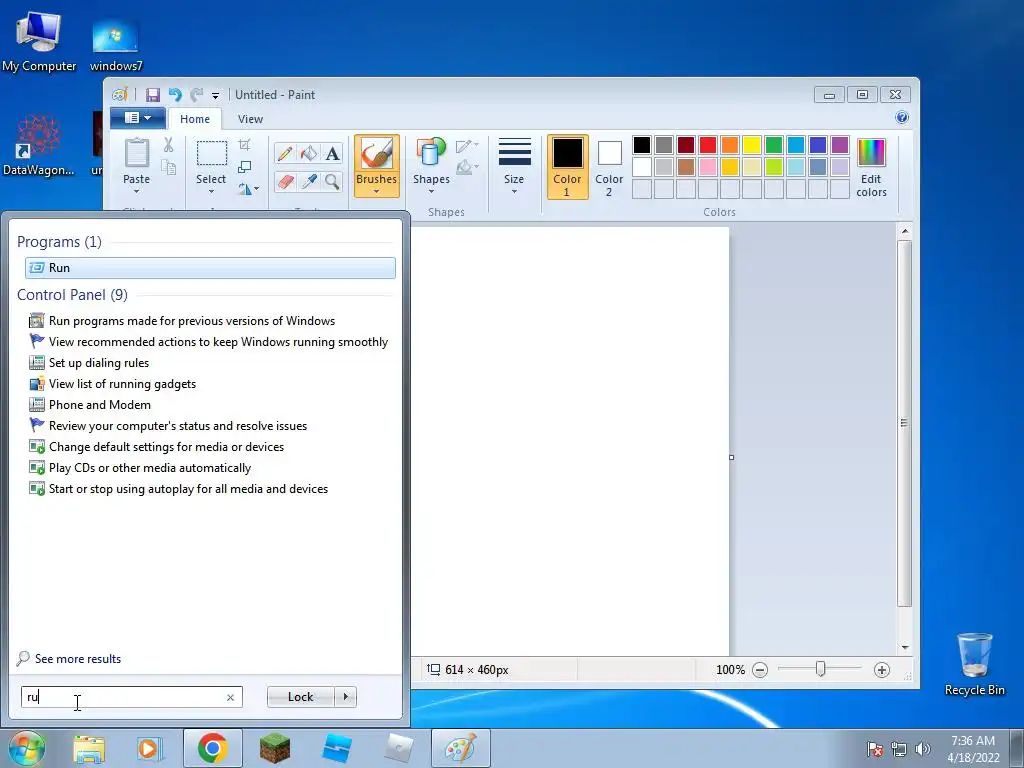Expand the Customize Quick Access Toolbar arrow
The width and height of the screenshot is (1024, 768).
[x=215, y=96]
